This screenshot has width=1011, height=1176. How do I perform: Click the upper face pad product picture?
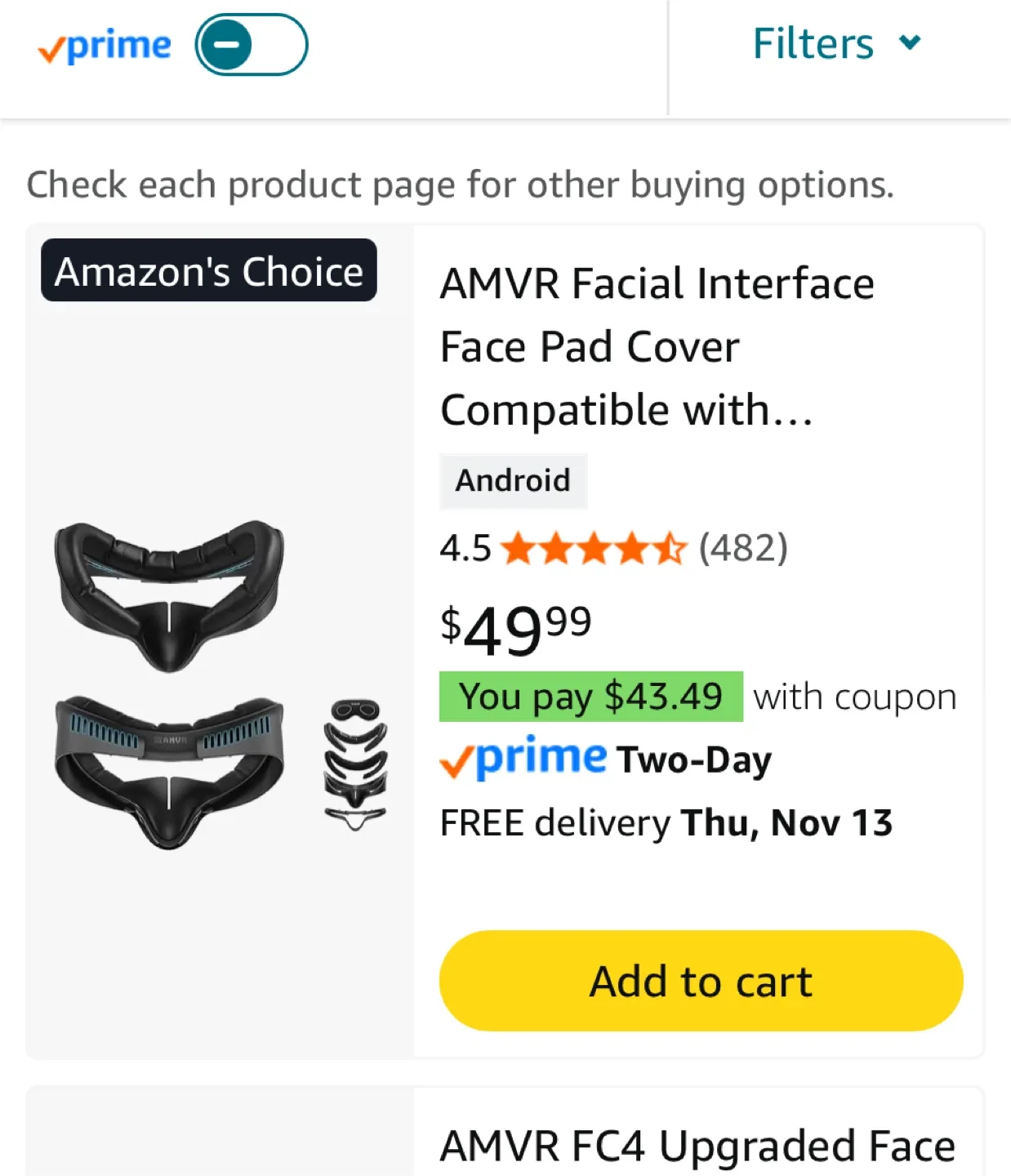tap(170, 595)
